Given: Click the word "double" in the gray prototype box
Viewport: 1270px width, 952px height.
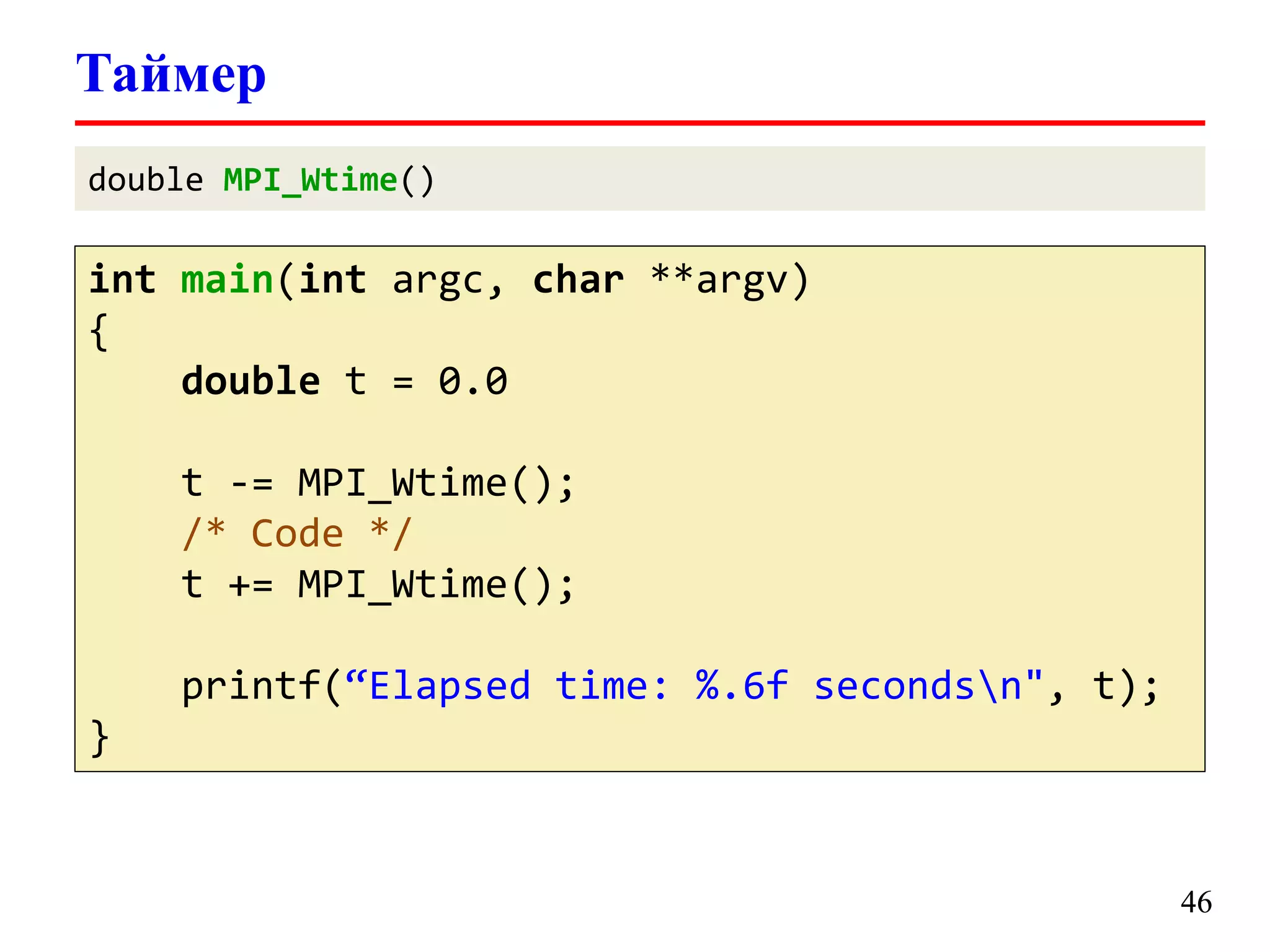Looking at the screenshot, I should [146, 180].
